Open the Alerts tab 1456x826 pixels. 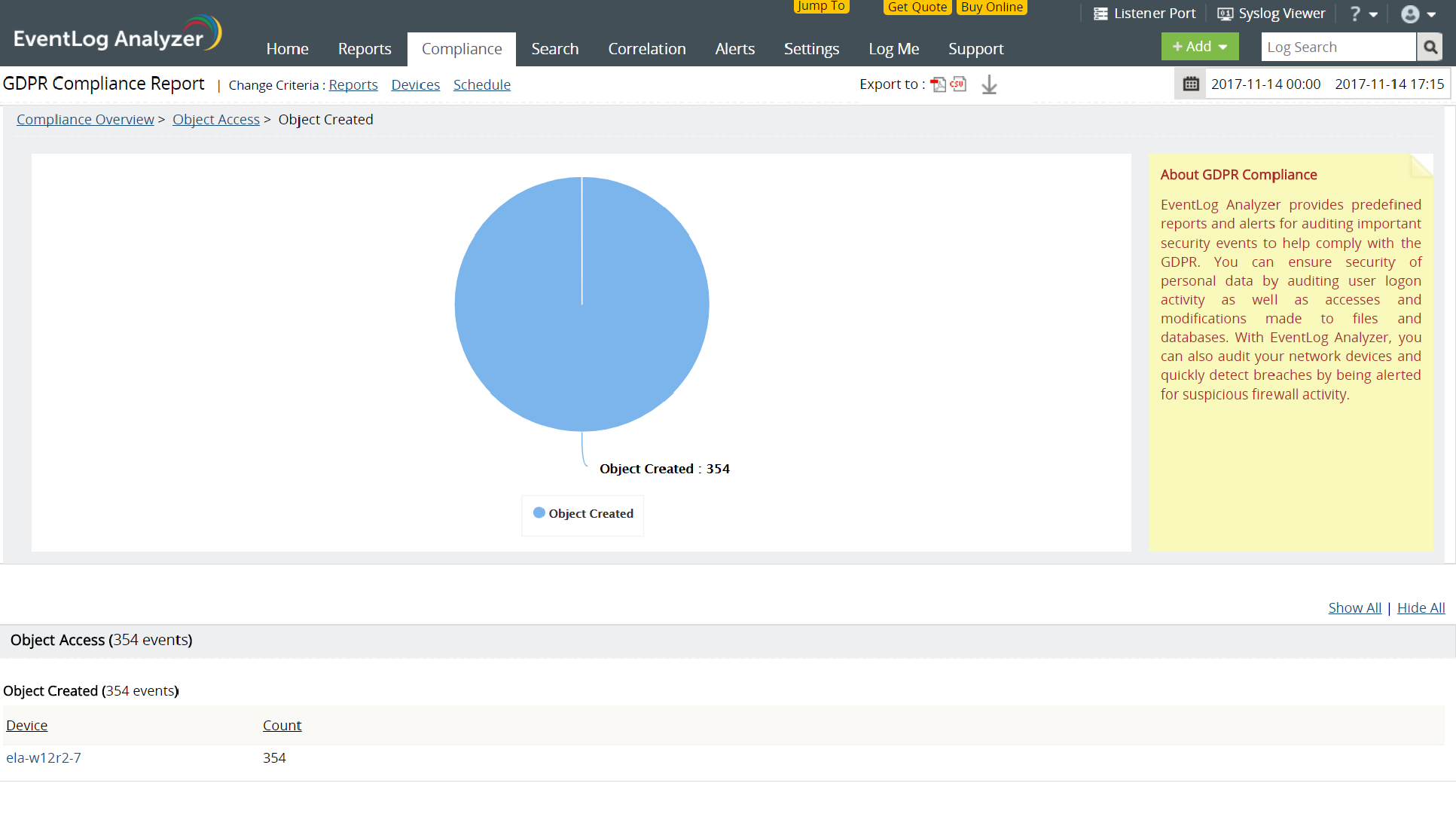[x=734, y=49]
